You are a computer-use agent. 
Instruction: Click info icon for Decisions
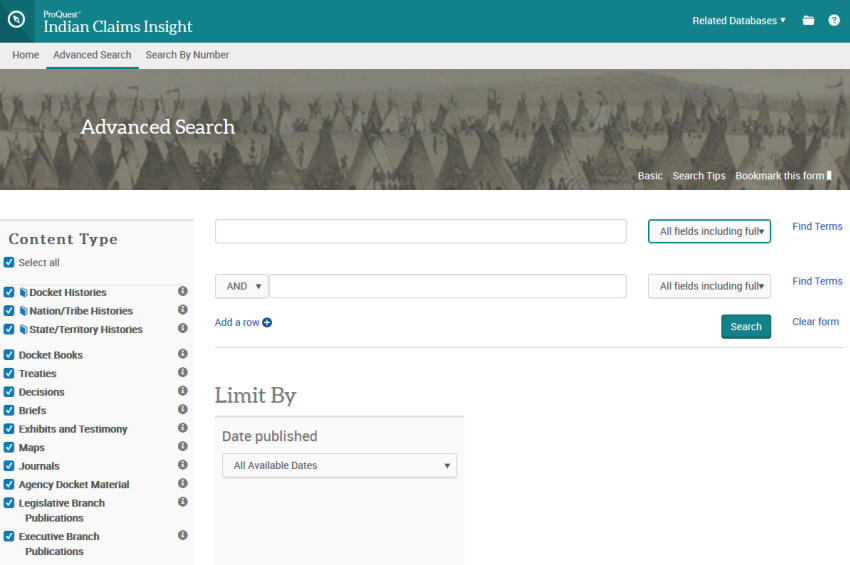183,390
